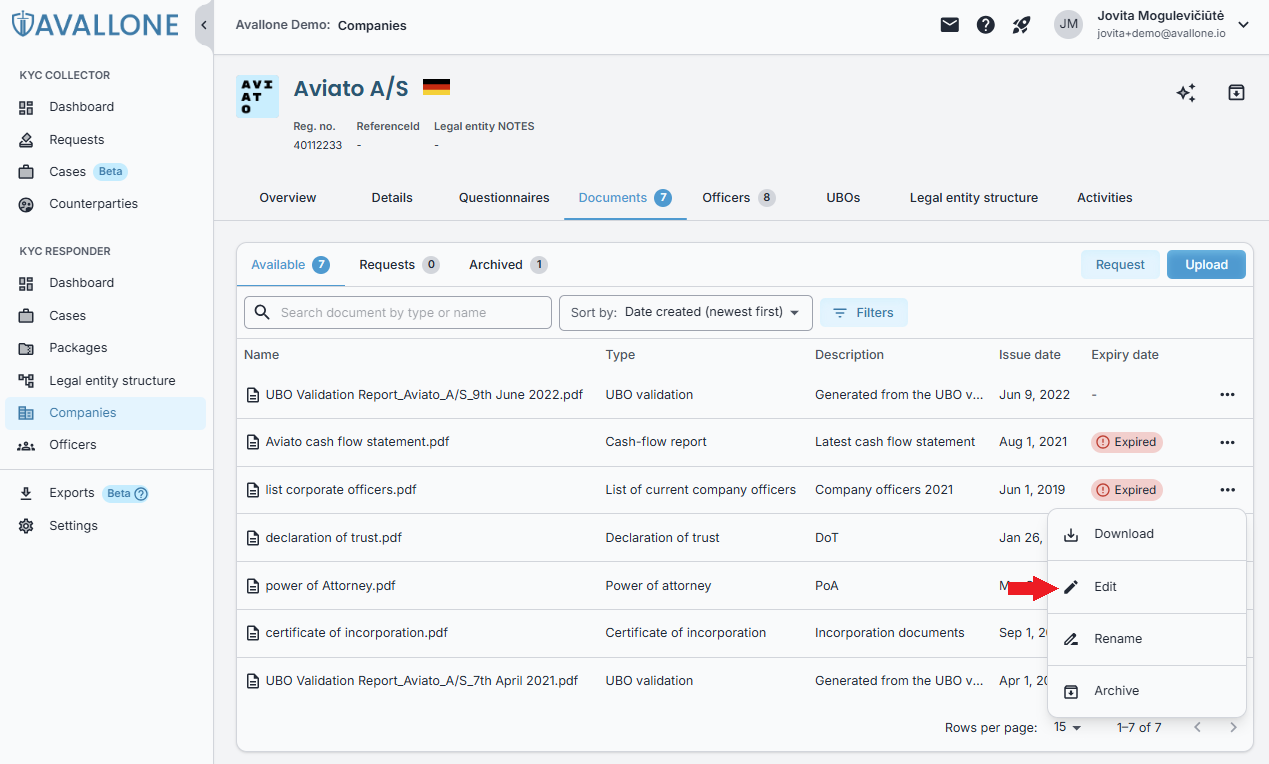Screen dimensions: 1269x764
Task: Open declaration of trust.pdf
Action: tap(333, 538)
